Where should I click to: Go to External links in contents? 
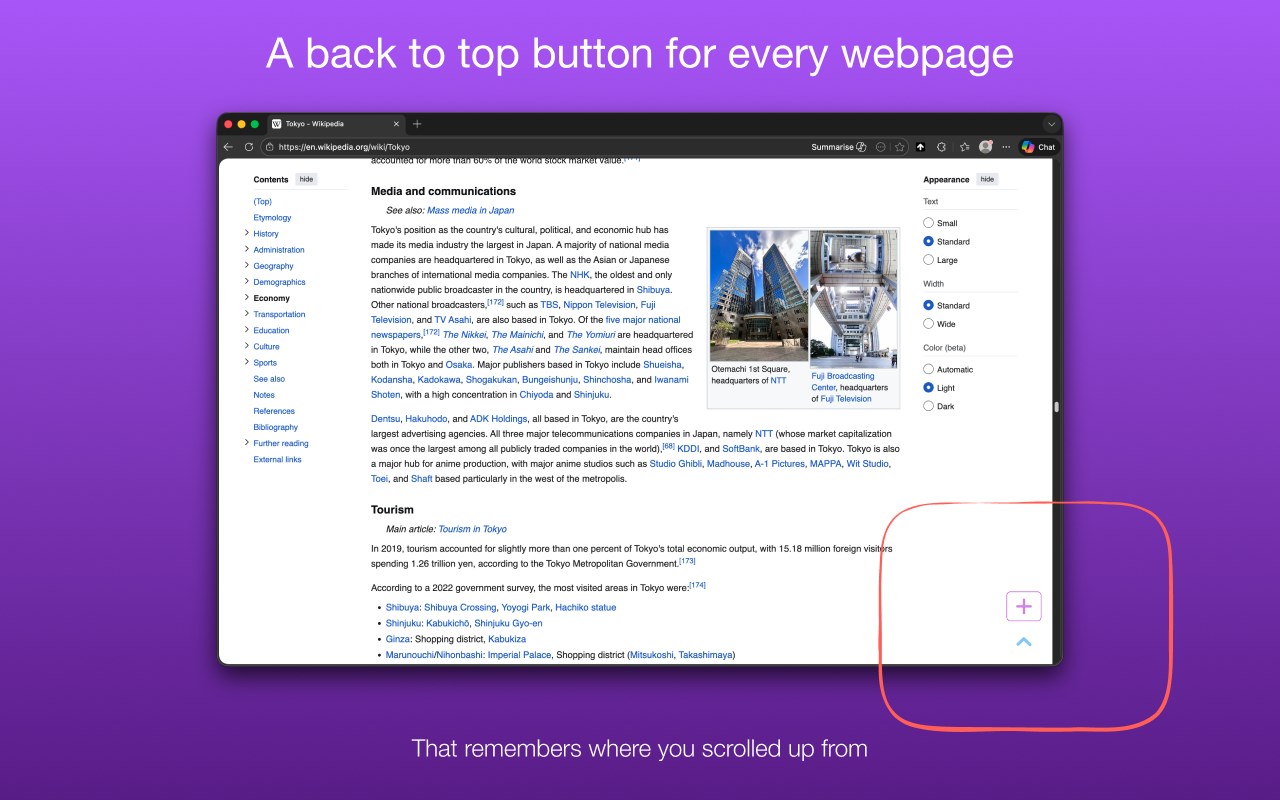tap(277, 459)
